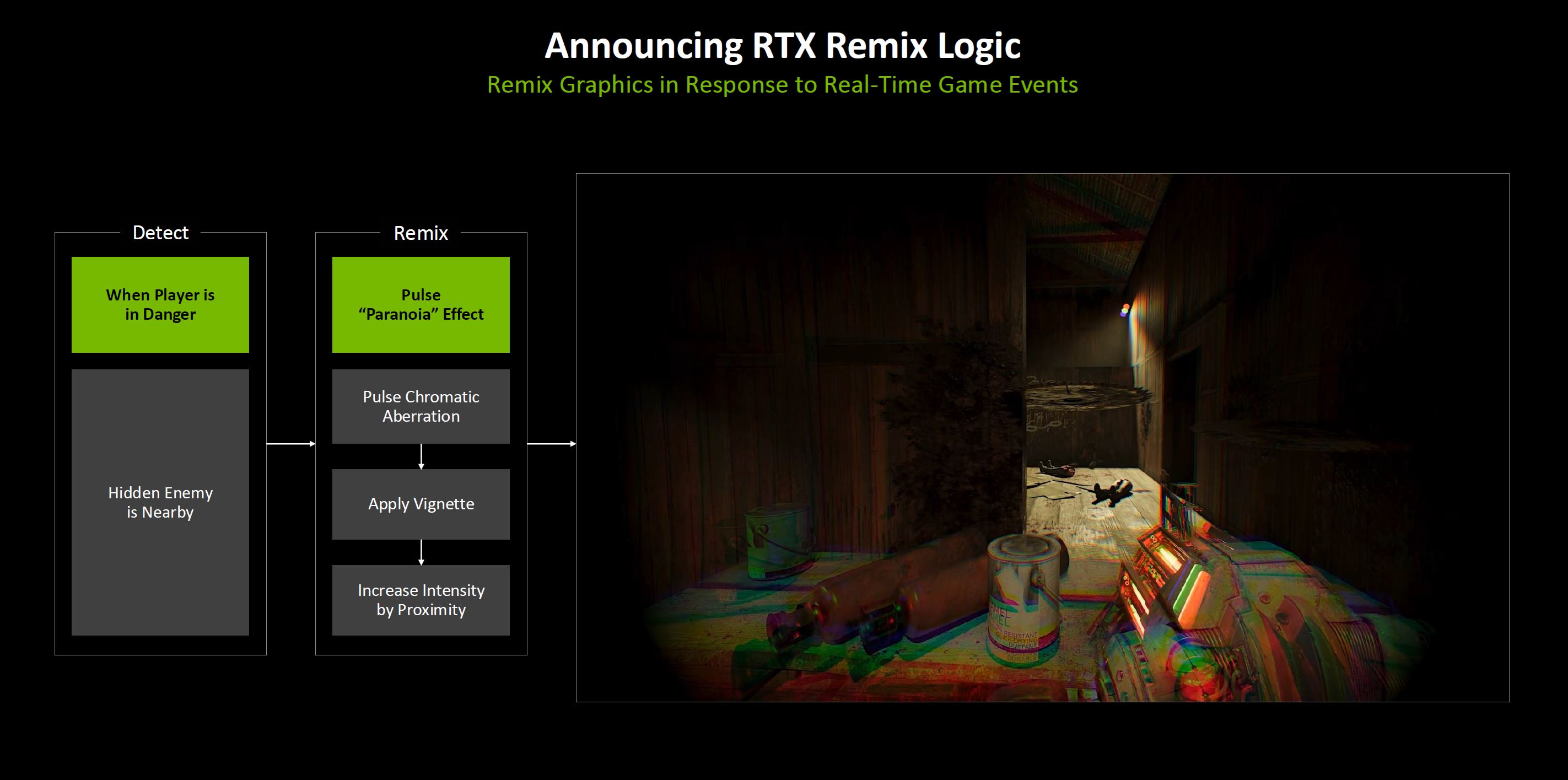Click the 'Apply Vignette' step box
This screenshot has height=780, width=1568.
click(x=421, y=504)
